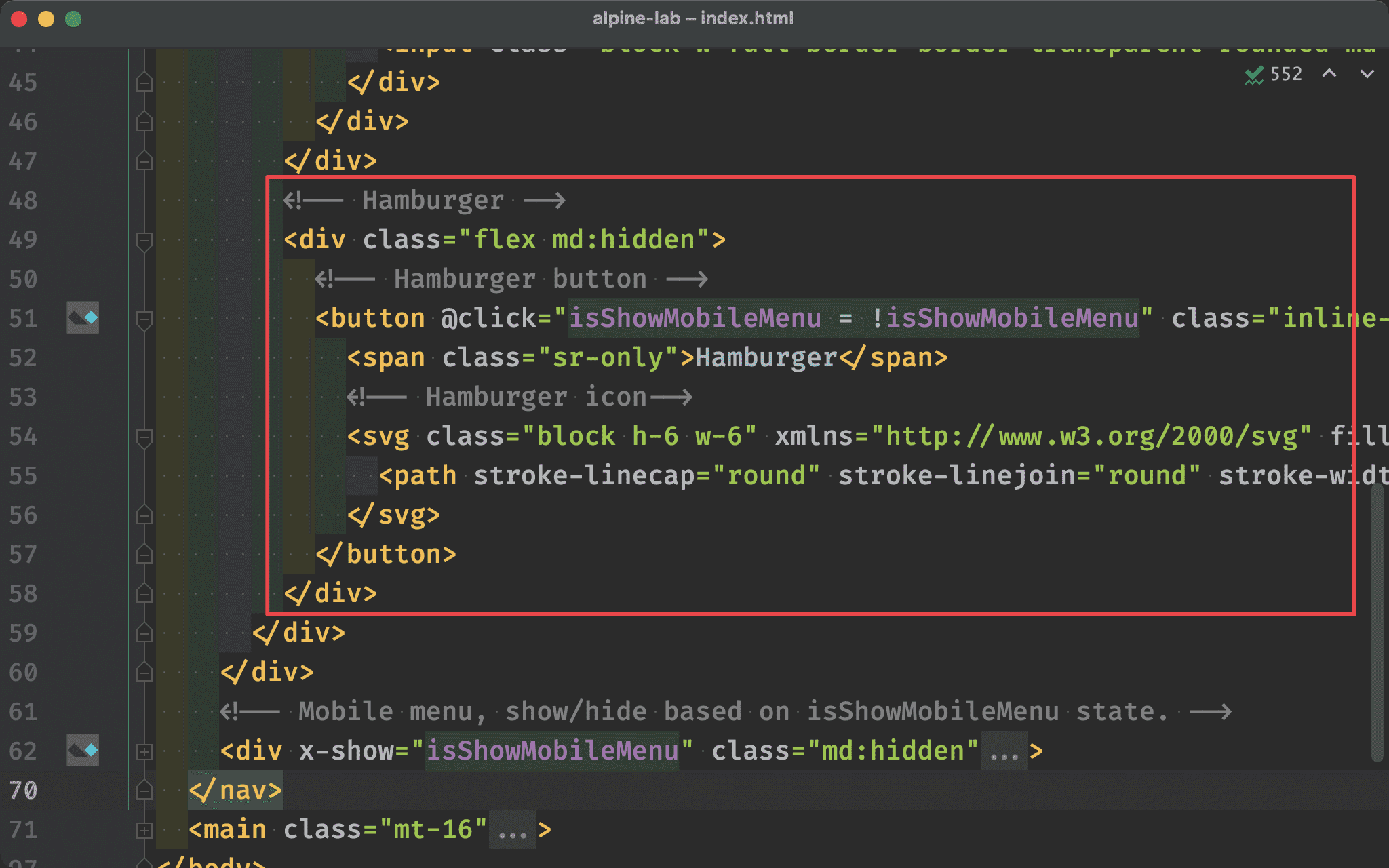Image resolution: width=1389 pixels, height=868 pixels.
Task: Click stroke-linecap attribute on path
Action: [583, 476]
